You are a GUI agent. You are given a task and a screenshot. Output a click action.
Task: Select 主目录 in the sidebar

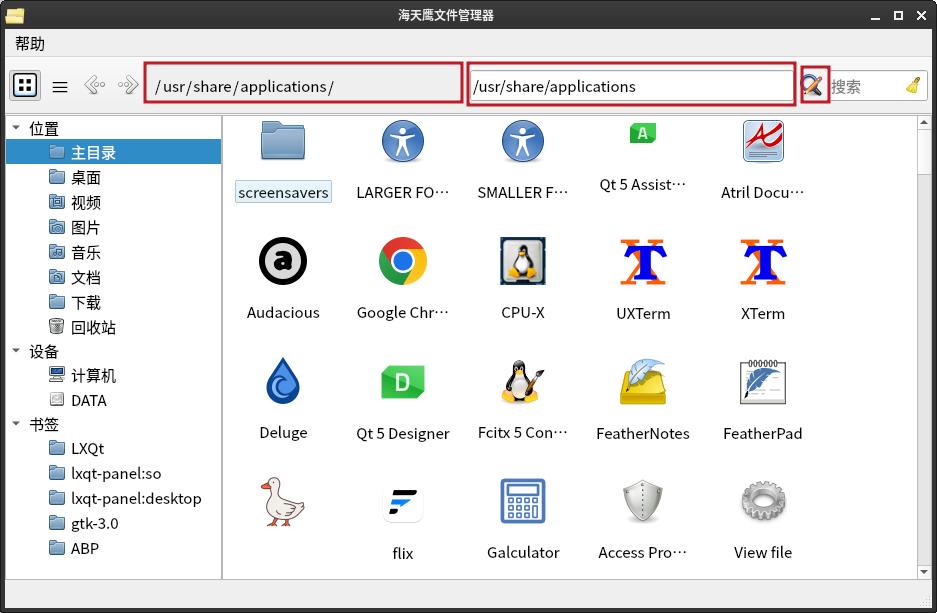114,152
